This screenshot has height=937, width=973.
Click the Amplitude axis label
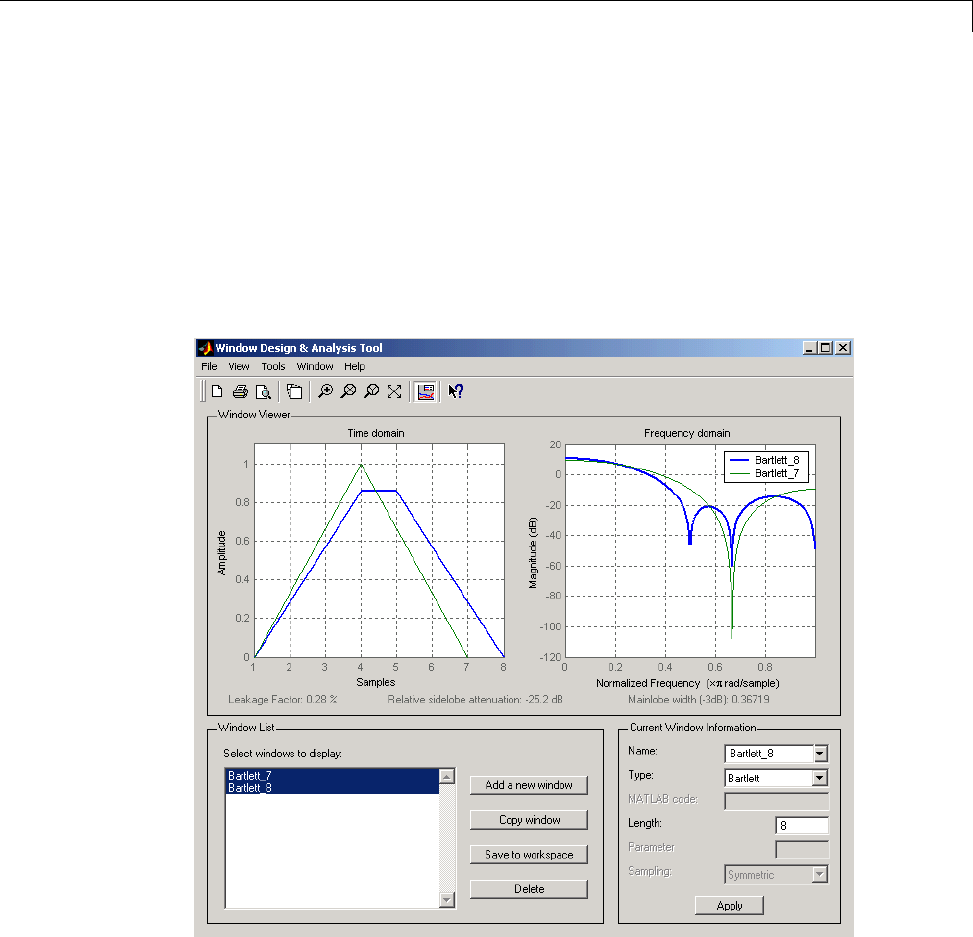[222, 553]
